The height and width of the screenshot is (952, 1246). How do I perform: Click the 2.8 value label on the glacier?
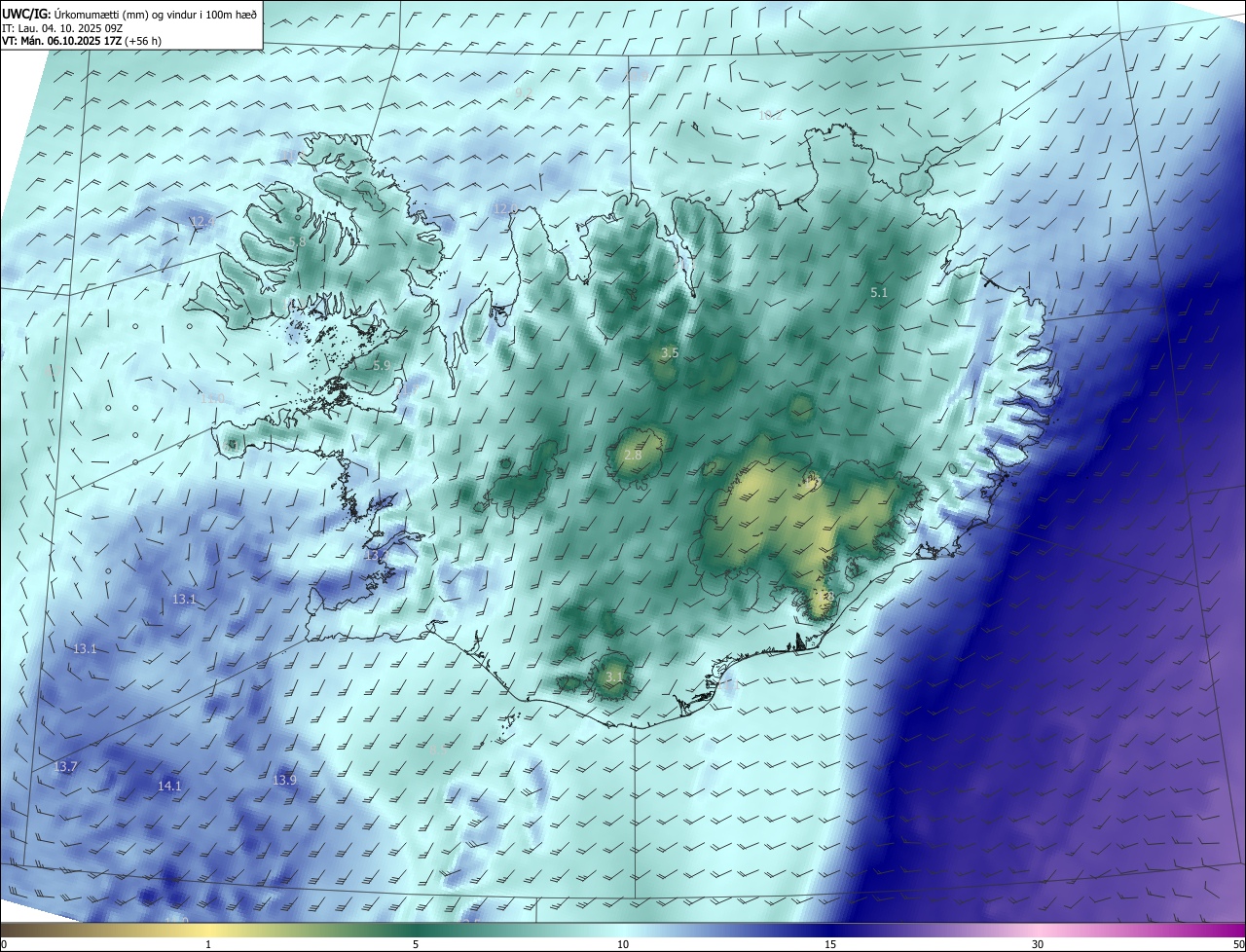pyautogui.click(x=633, y=456)
